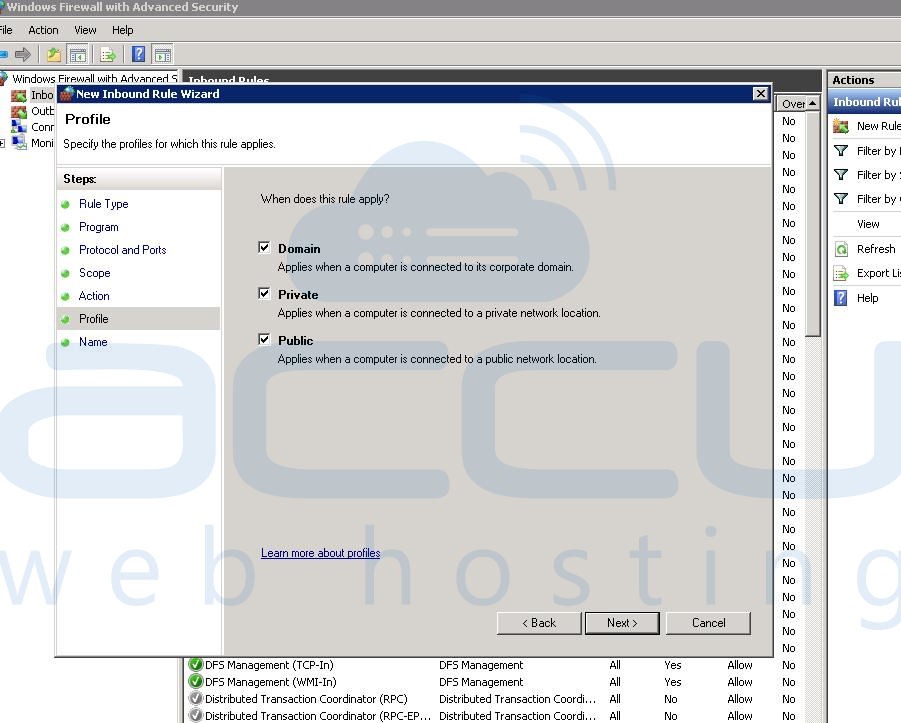Click the Refresh icon in Actions pane
This screenshot has height=723, width=901.
[x=841, y=249]
